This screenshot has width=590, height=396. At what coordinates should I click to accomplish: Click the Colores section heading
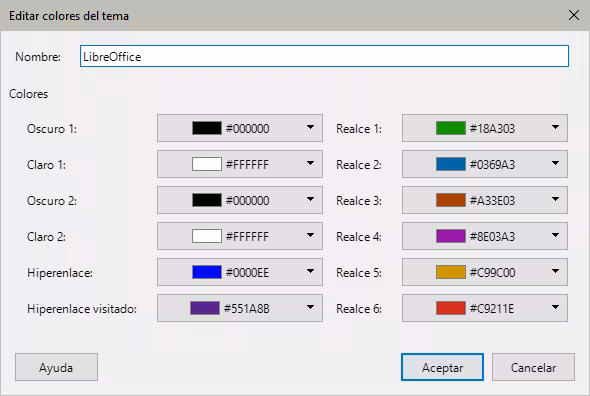click(x=29, y=94)
